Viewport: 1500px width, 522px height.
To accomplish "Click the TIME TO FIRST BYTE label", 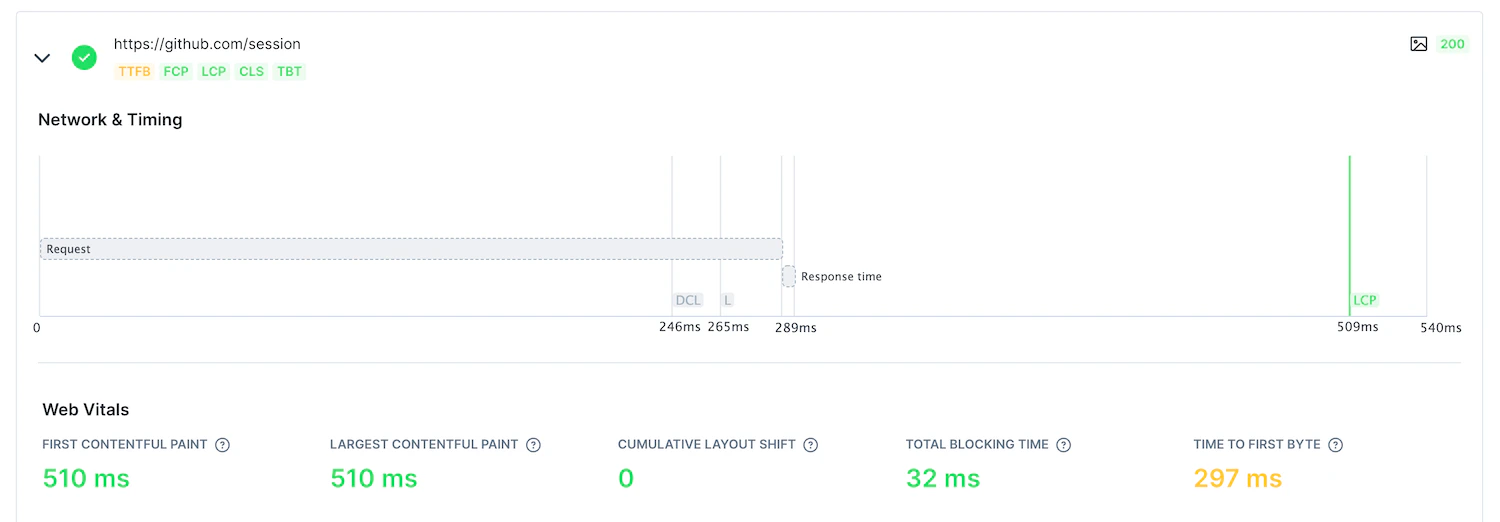I will [1257, 445].
